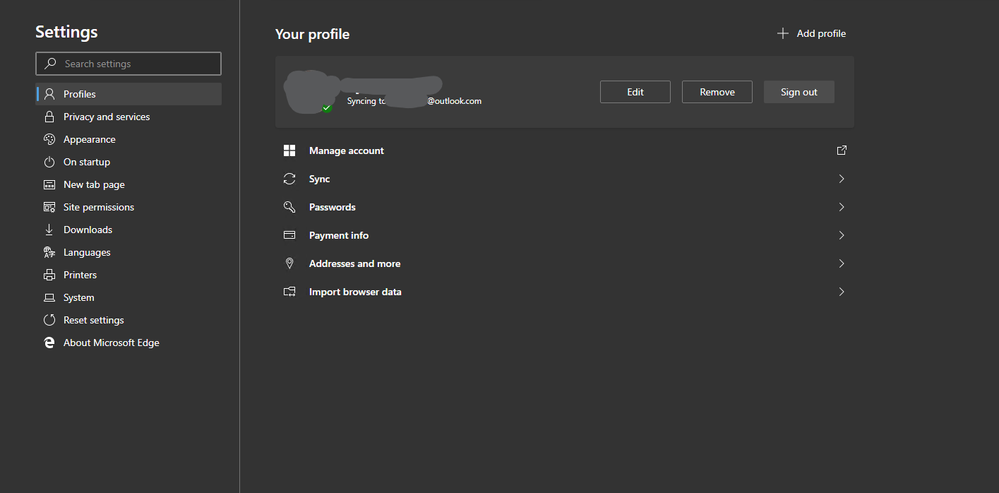Open Manage account link
Viewport: 999px width, 493px height.
coord(564,151)
